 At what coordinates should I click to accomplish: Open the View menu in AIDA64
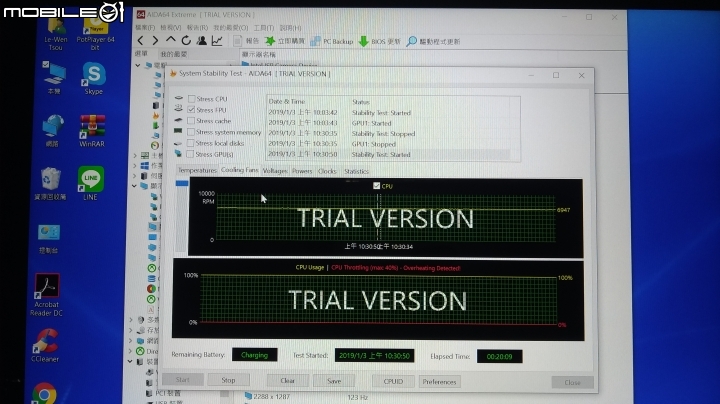coord(170,28)
